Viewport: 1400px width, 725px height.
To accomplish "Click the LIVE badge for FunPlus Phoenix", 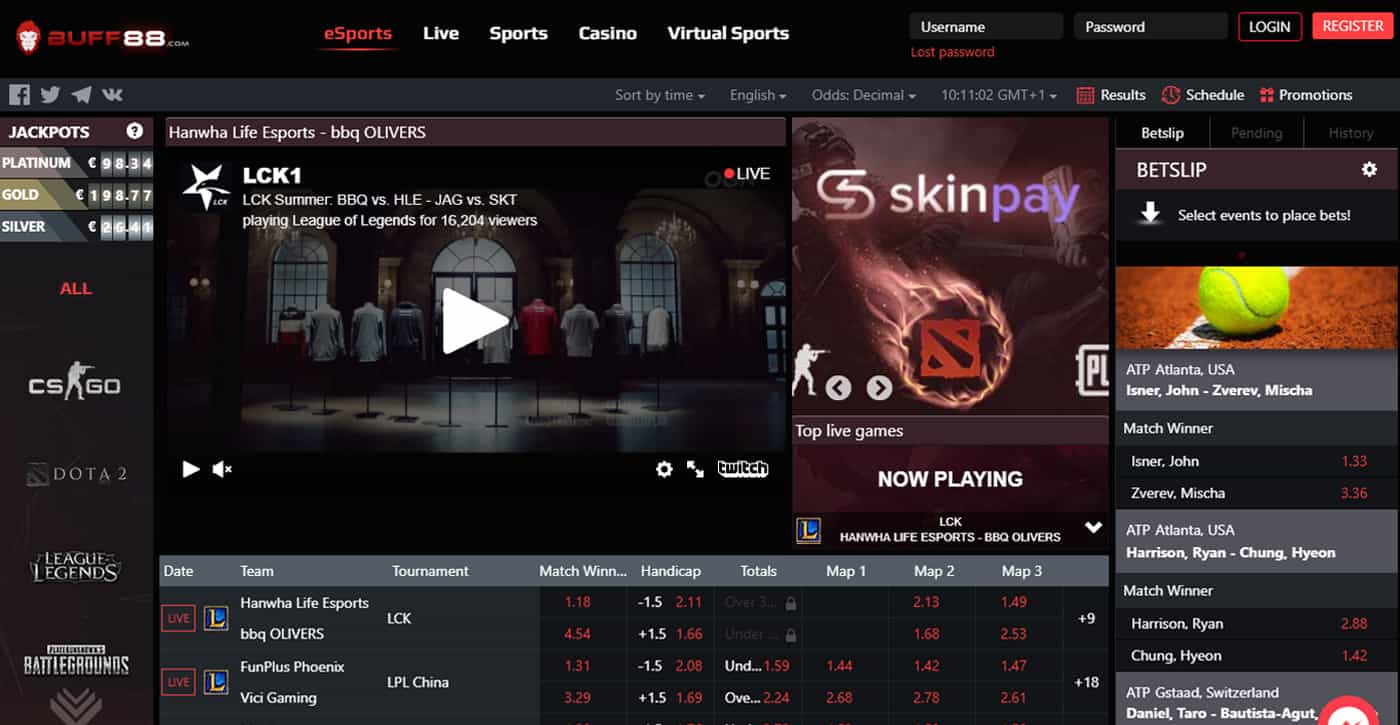I will coord(178,682).
